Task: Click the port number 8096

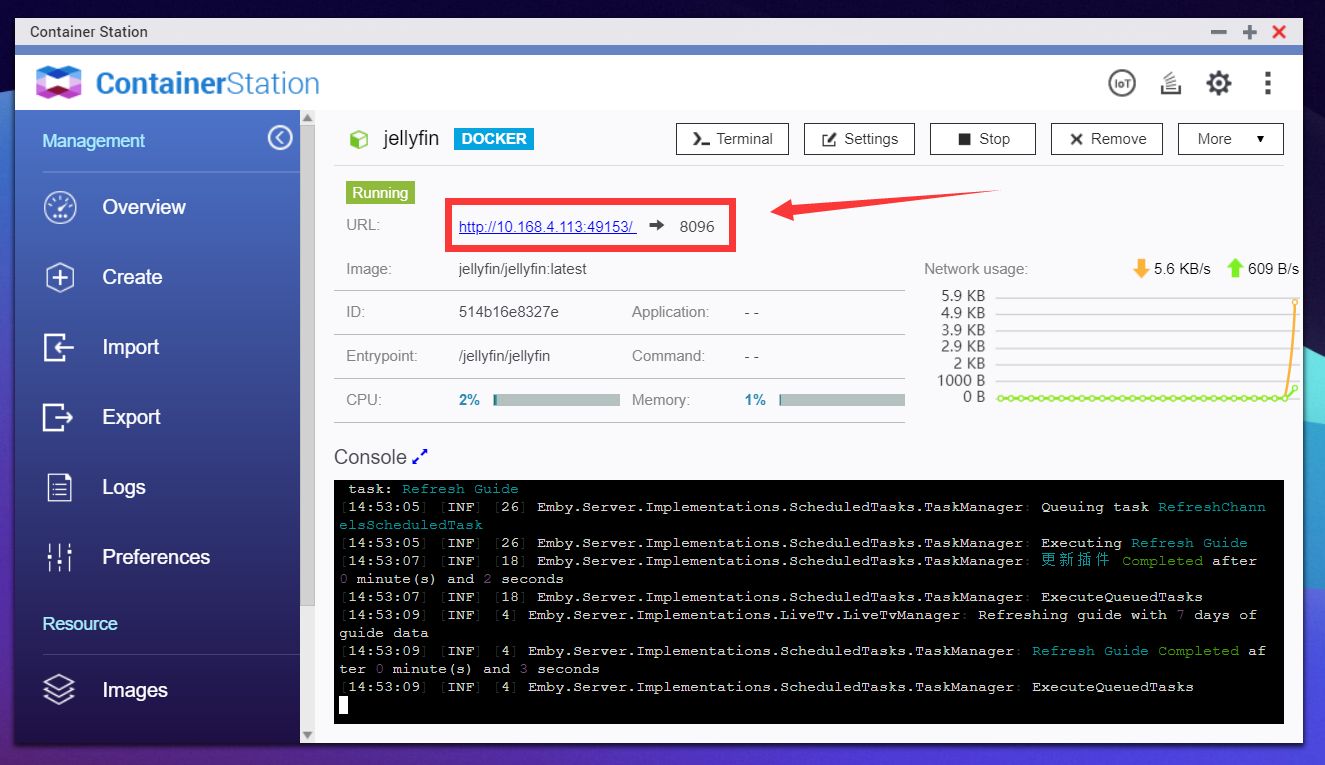Action: (697, 227)
